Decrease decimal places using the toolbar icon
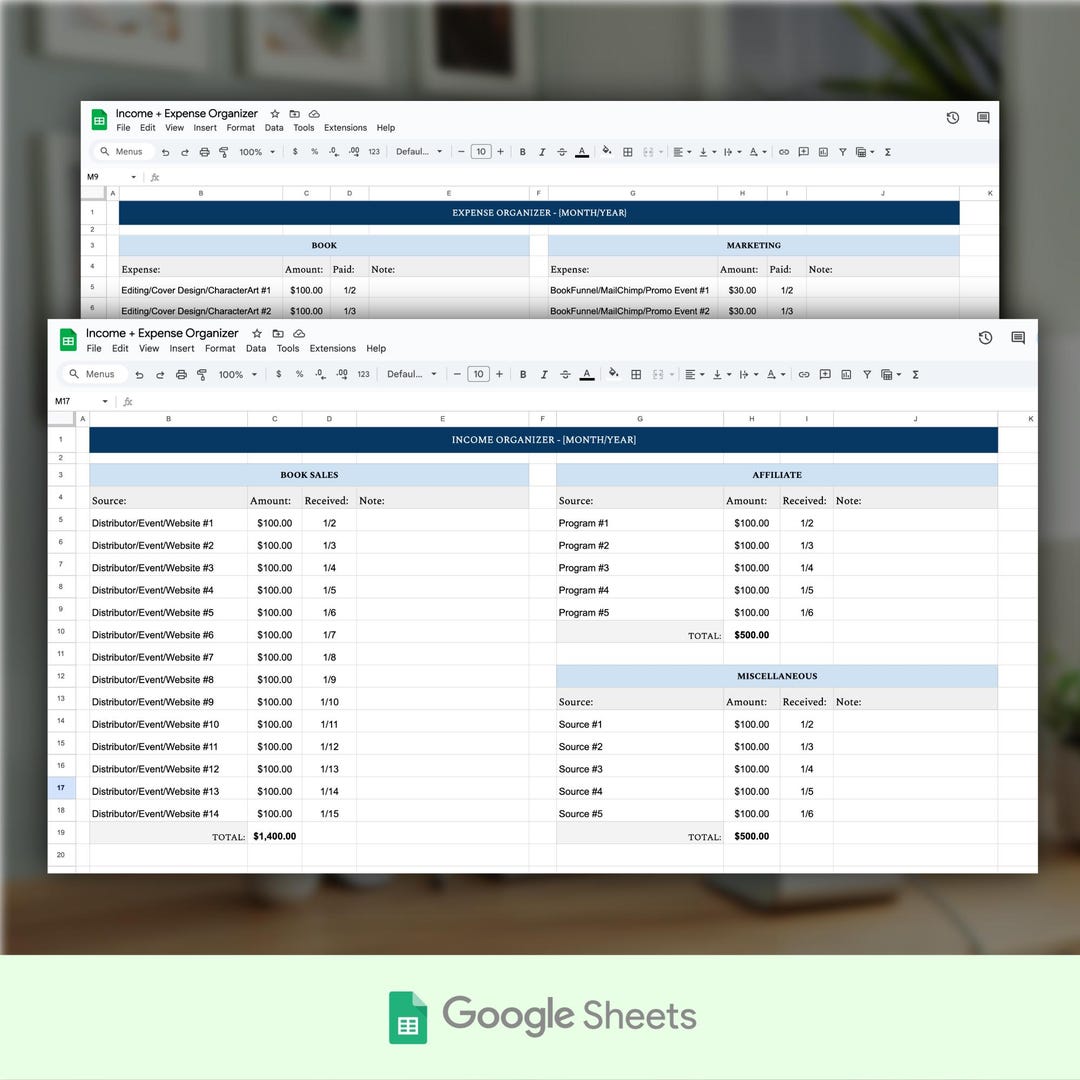Screen dimensions: 1080x1080 (320, 374)
